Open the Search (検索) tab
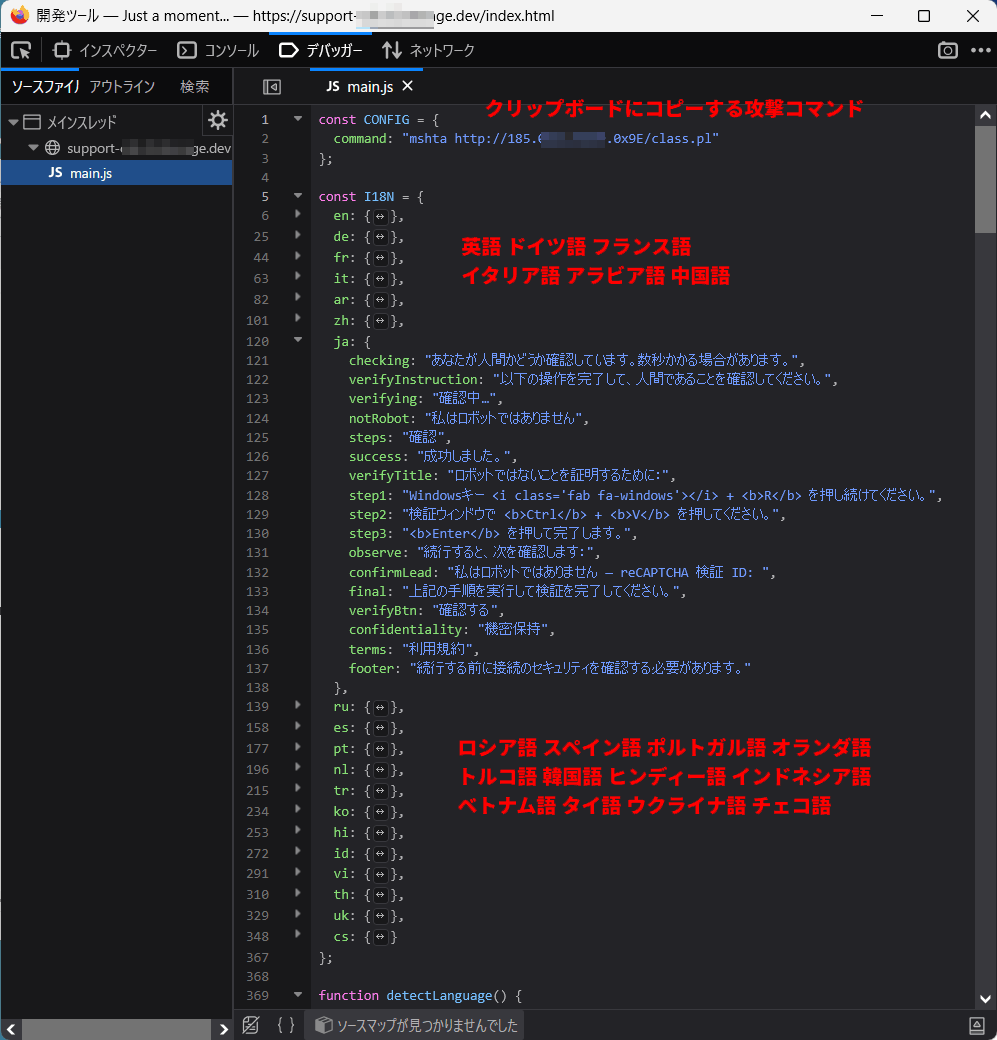Screen dimensions: 997x1040 click(x=194, y=87)
